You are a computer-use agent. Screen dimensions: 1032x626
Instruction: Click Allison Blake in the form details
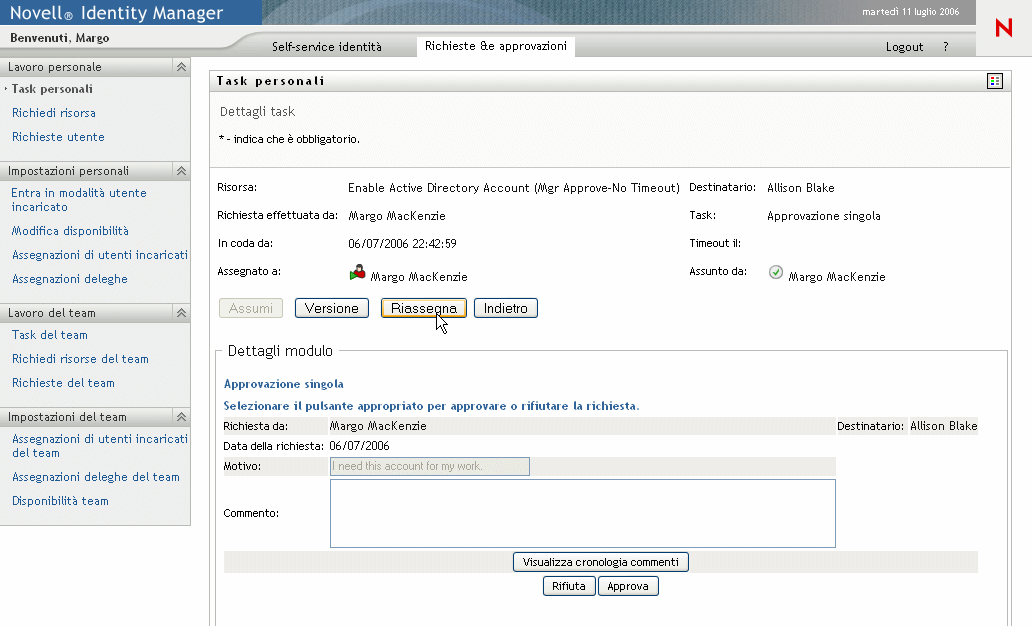[943, 427]
